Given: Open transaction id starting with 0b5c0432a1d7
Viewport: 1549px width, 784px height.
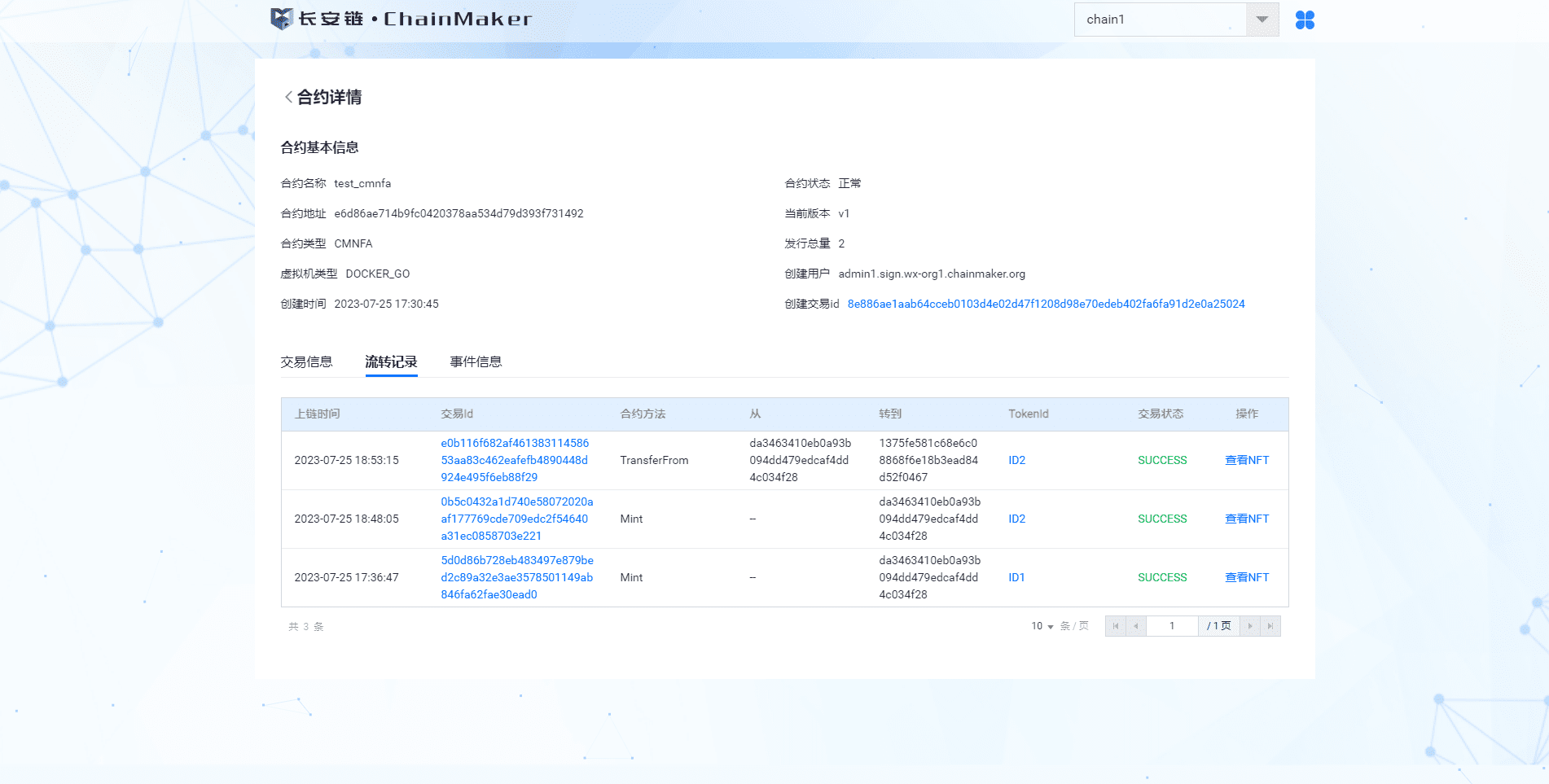Looking at the screenshot, I should [x=516, y=519].
